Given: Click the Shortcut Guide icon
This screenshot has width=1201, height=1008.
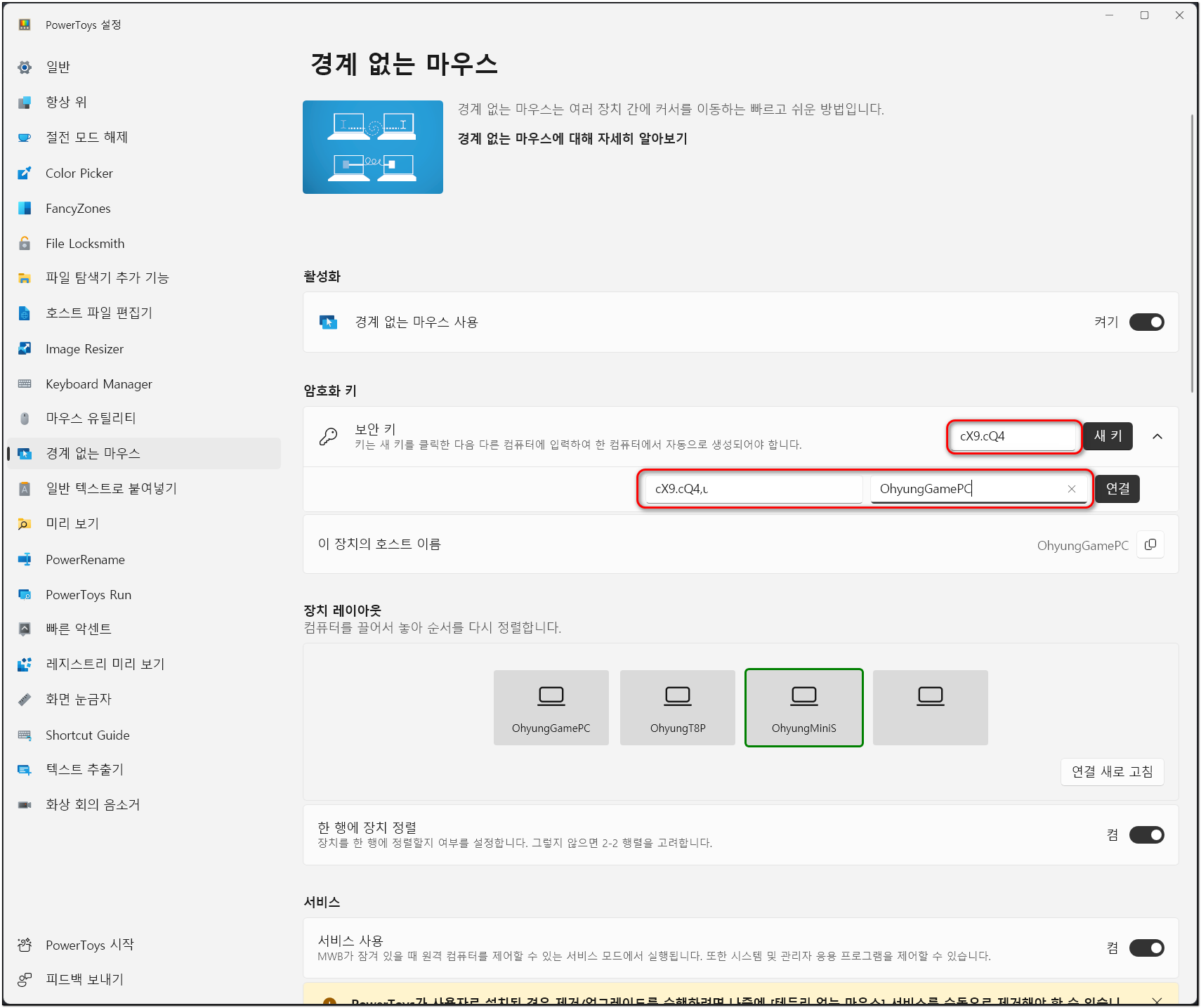Looking at the screenshot, I should coord(25,735).
